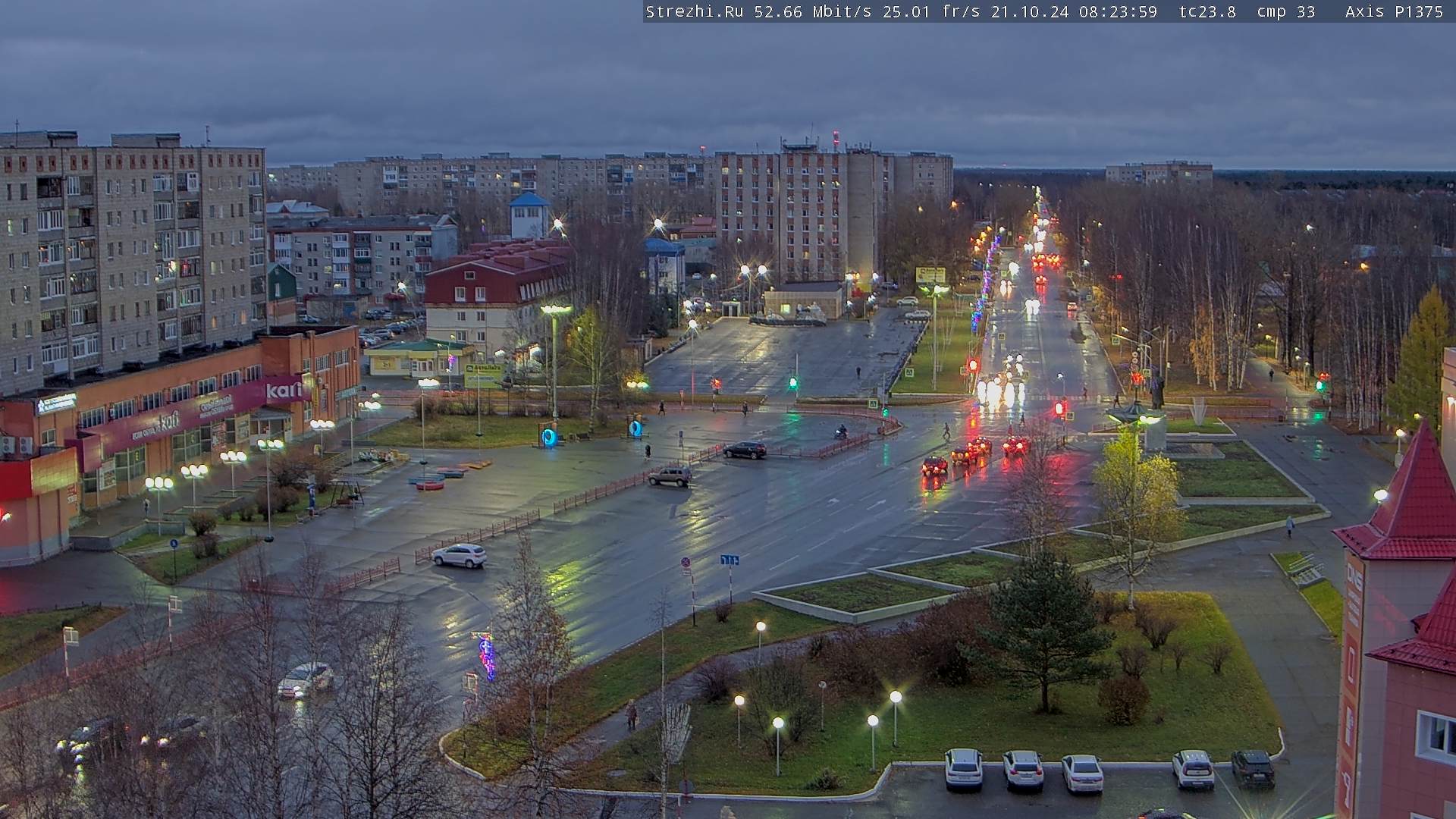Select the 52.66 Mbit/s bitrate readout
Image resolution: width=1456 pixels, height=819 pixels.
[x=812, y=11]
